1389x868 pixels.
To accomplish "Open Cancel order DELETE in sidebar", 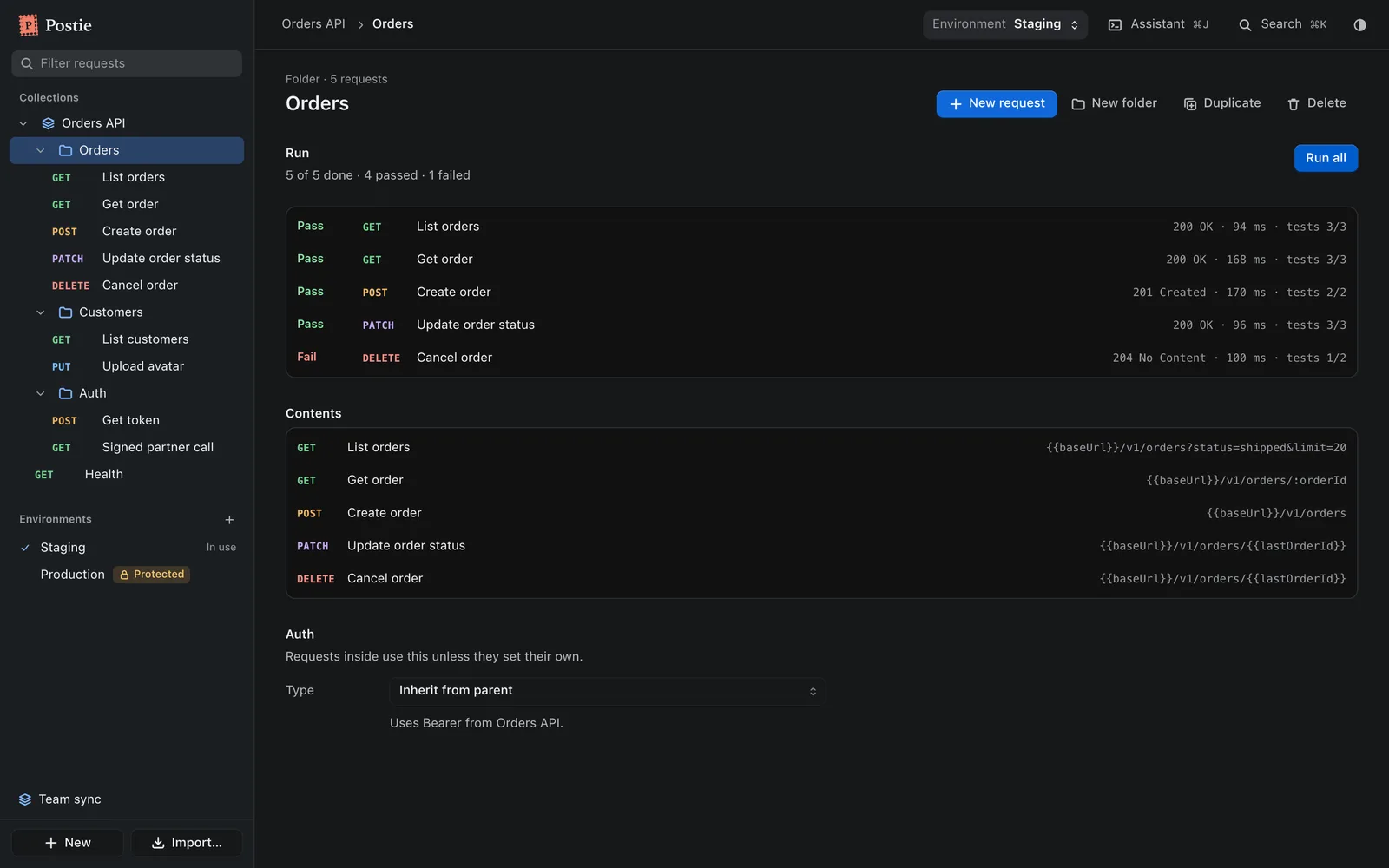I will pyautogui.click(x=127, y=286).
